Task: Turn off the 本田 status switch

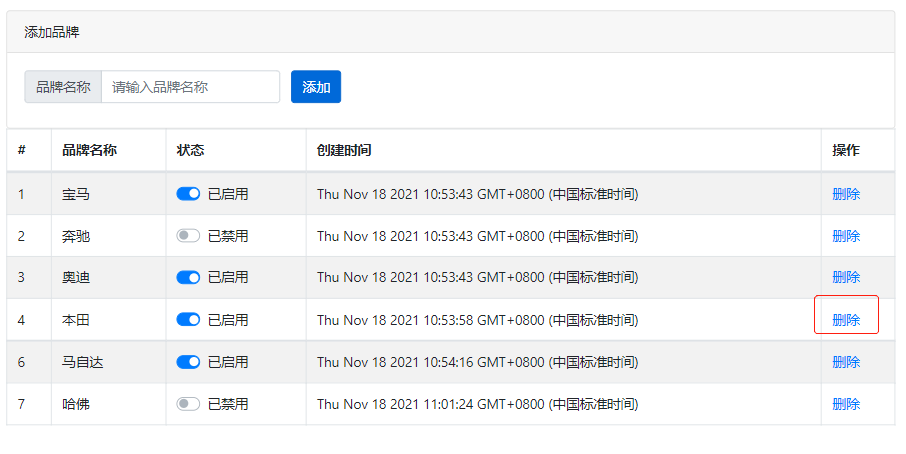Action: click(x=188, y=319)
